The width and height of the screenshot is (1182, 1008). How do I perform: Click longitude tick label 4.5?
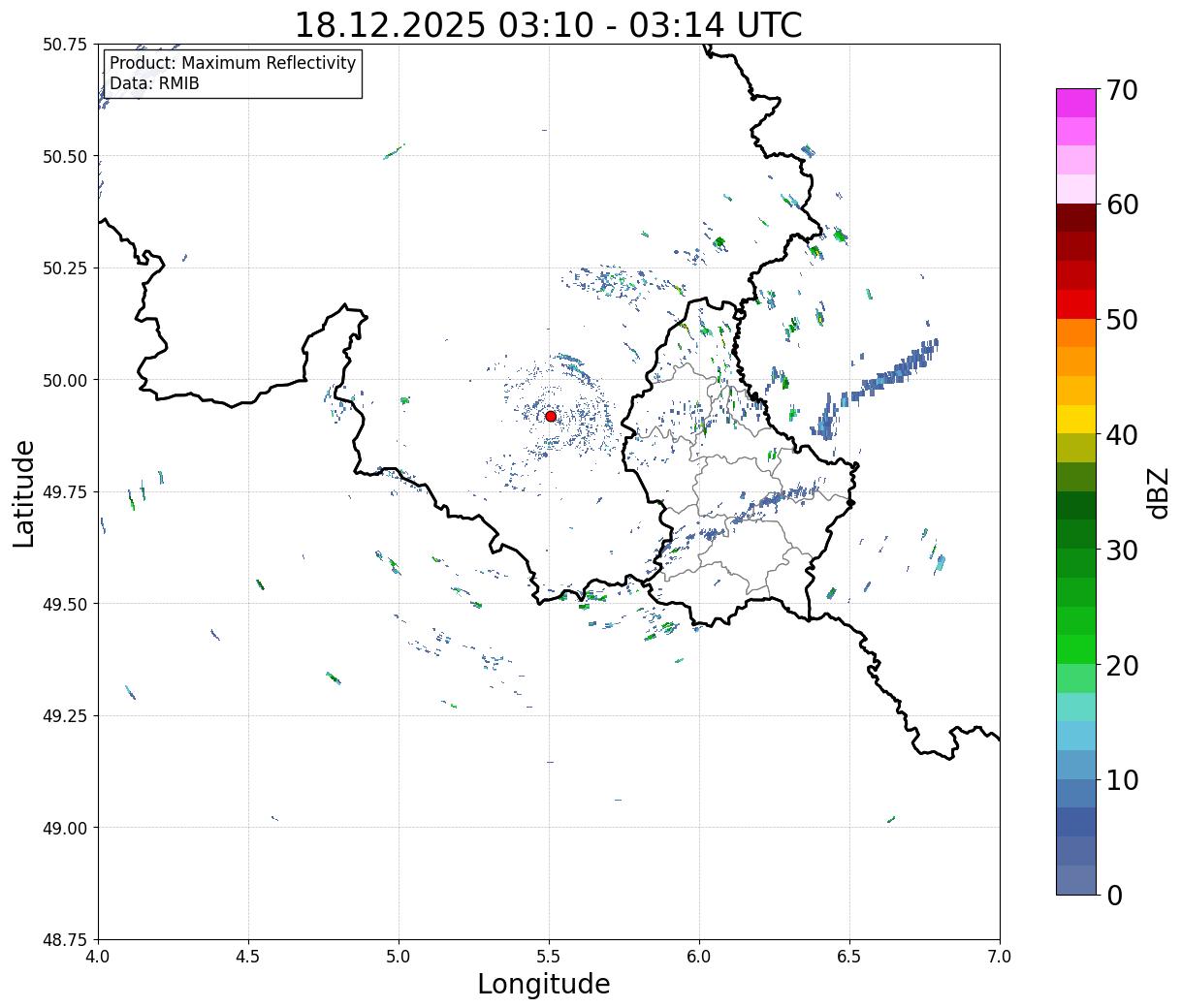(x=248, y=956)
